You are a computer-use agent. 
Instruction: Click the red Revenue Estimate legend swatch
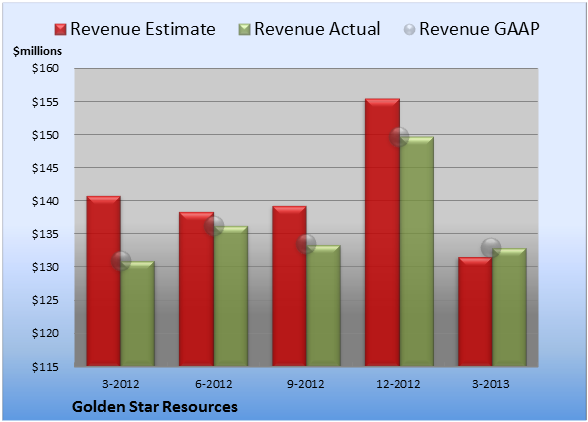click(x=60, y=29)
